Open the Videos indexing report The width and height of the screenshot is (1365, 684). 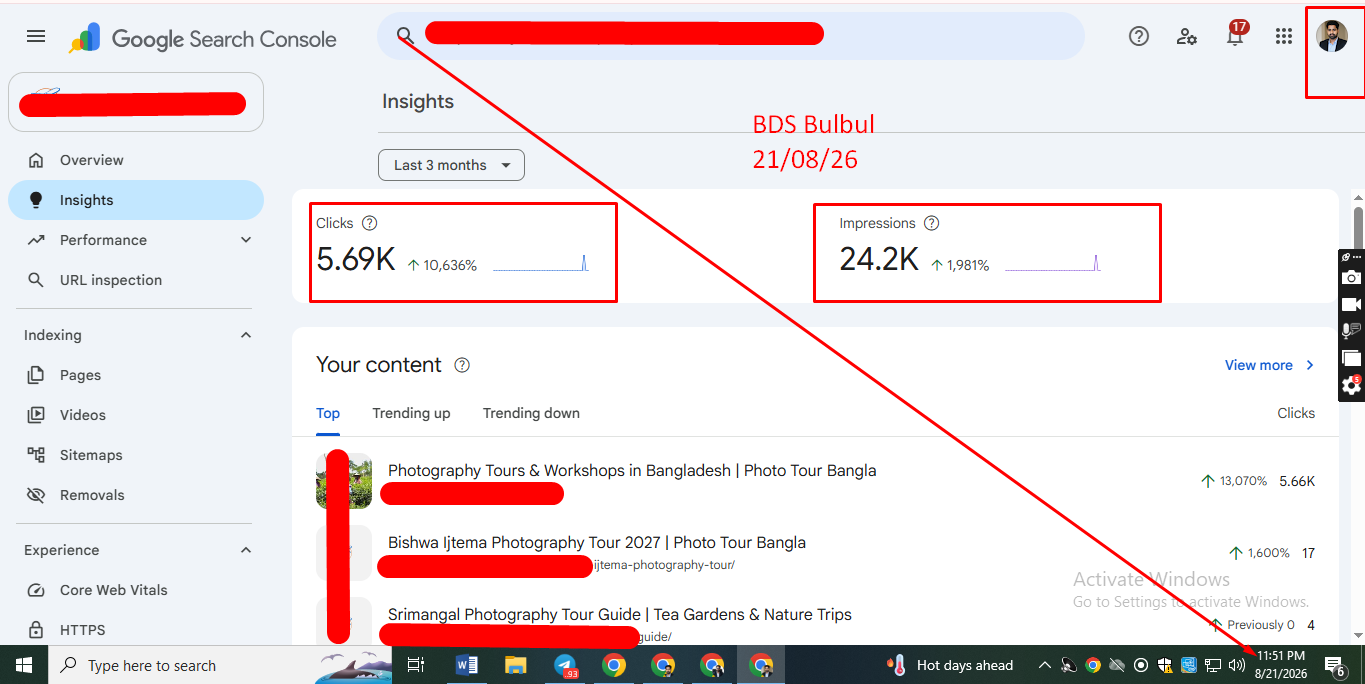click(x=136, y=415)
